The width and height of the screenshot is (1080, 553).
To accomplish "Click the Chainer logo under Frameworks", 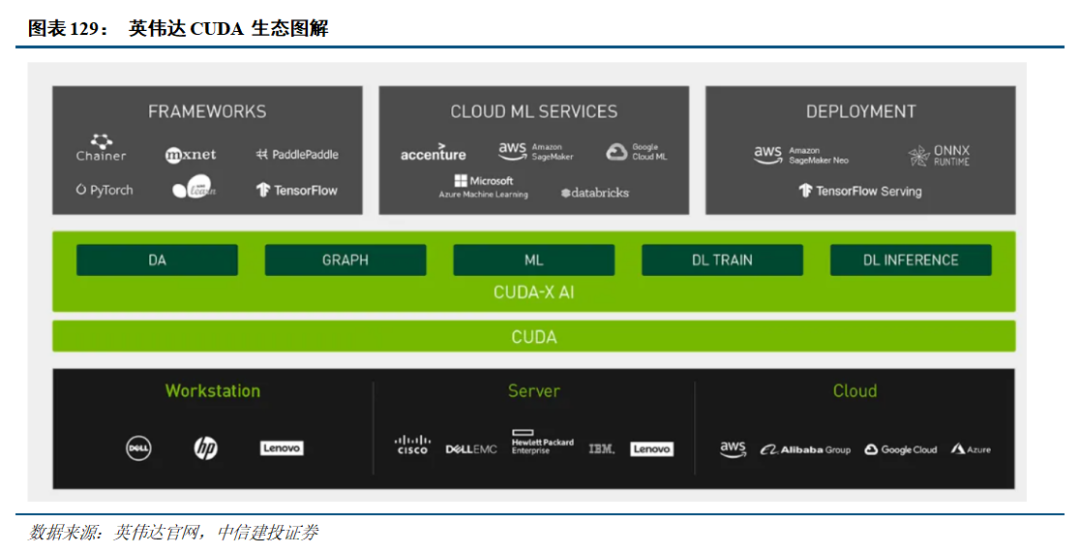I will tap(101, 148).
